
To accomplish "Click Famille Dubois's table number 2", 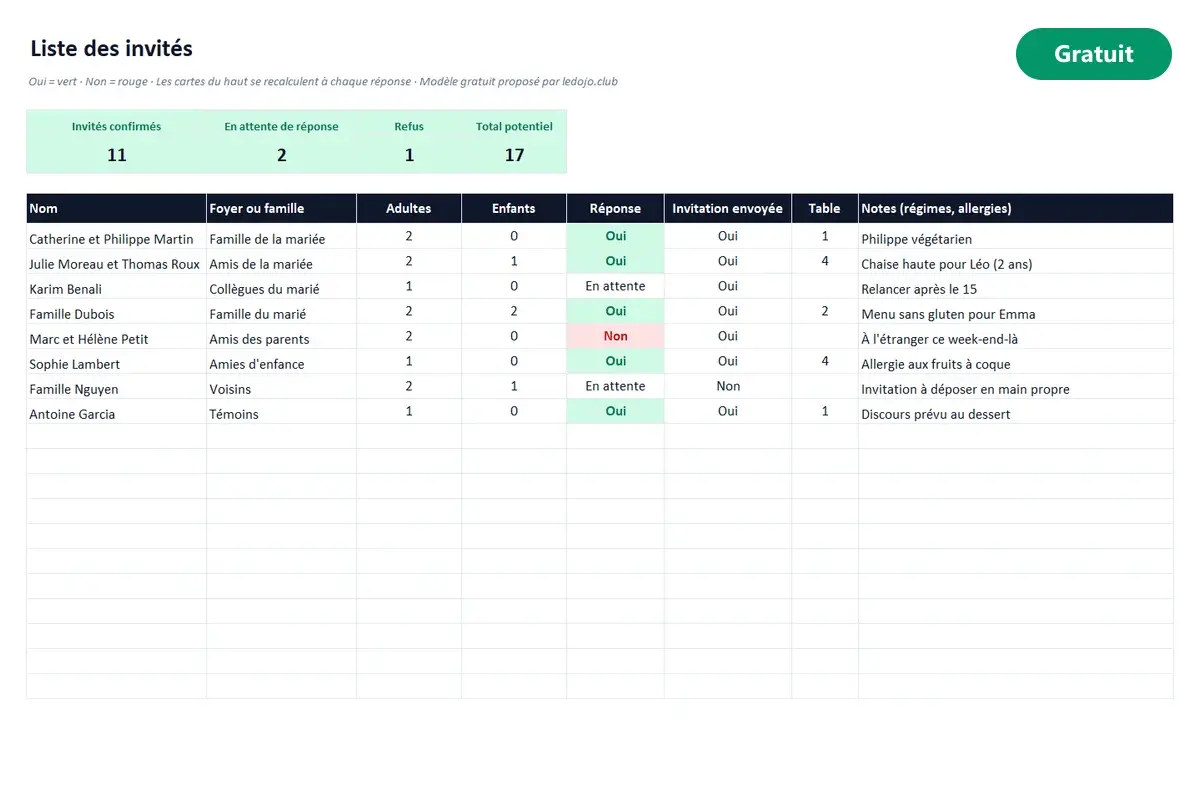I will coord(825,311).
